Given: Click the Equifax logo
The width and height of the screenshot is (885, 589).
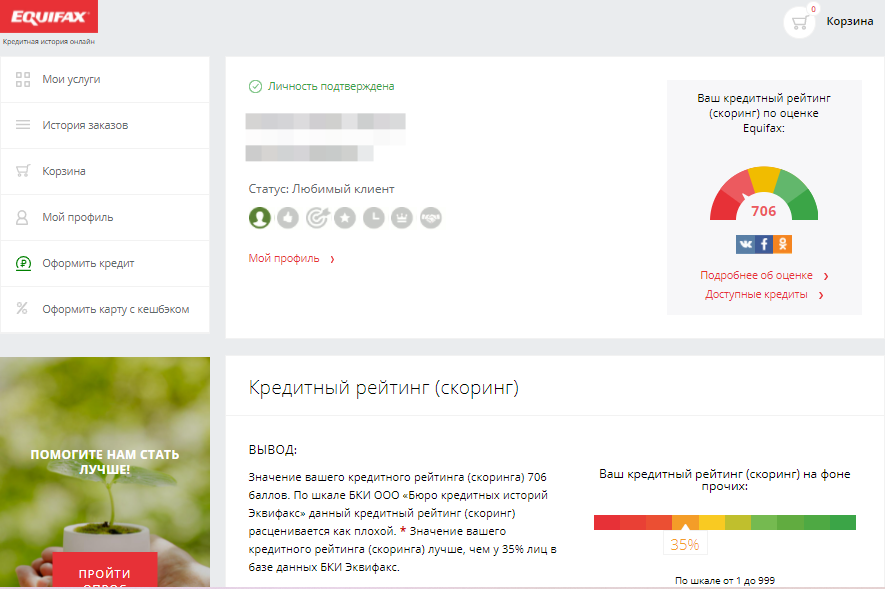Looking at the screenshot, I should [x=48, y=17].
